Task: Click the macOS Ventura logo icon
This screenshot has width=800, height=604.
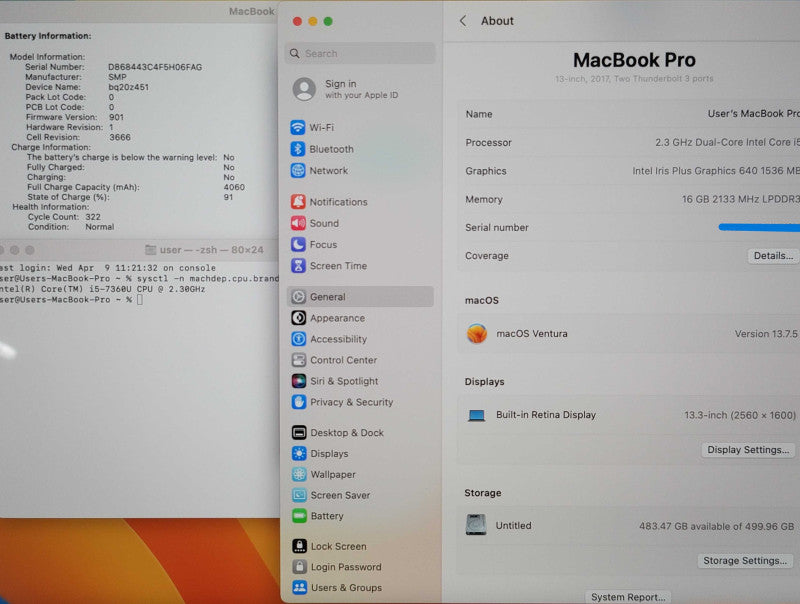Action: click(477, 334)
